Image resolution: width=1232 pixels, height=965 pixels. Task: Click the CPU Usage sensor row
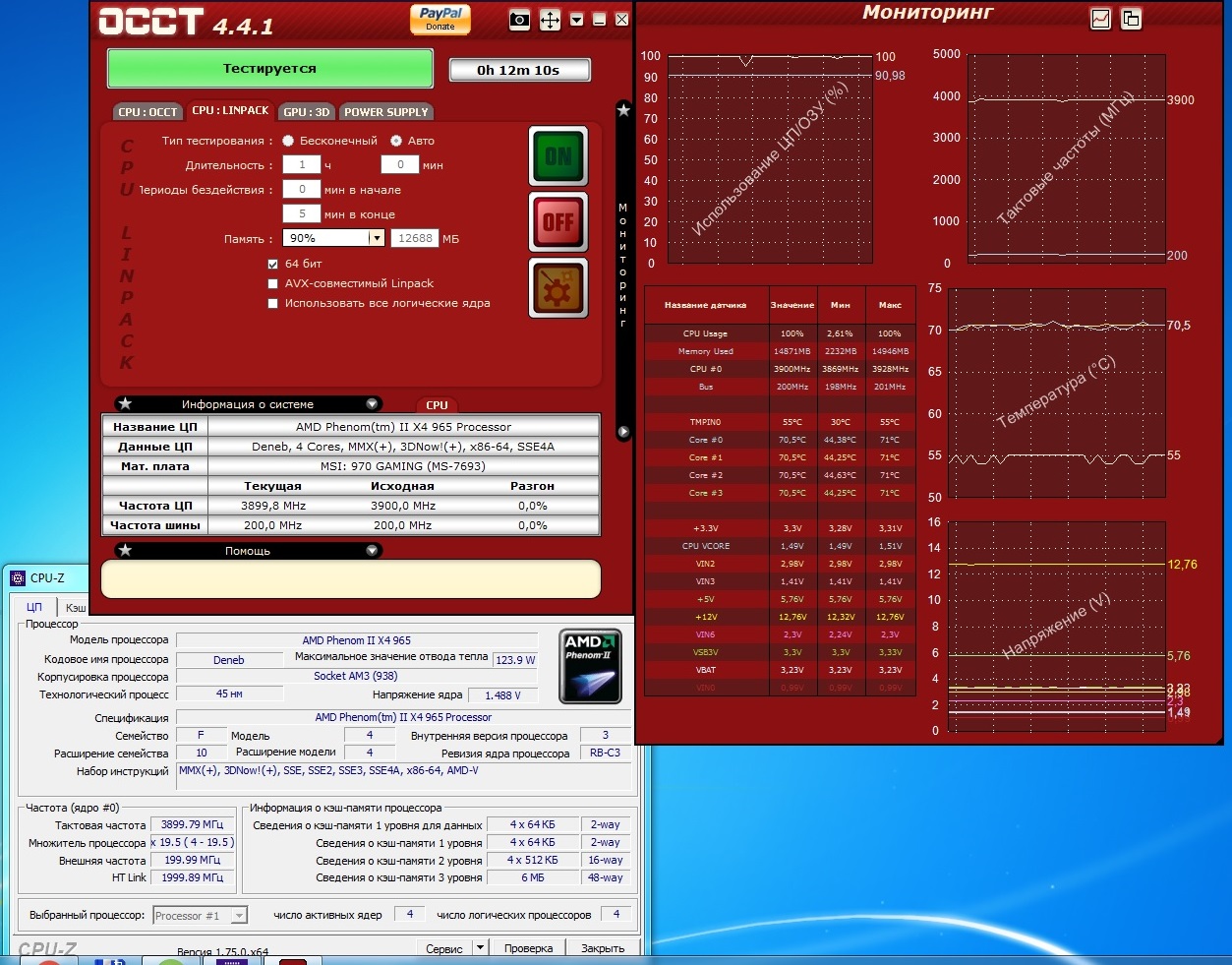780,333
